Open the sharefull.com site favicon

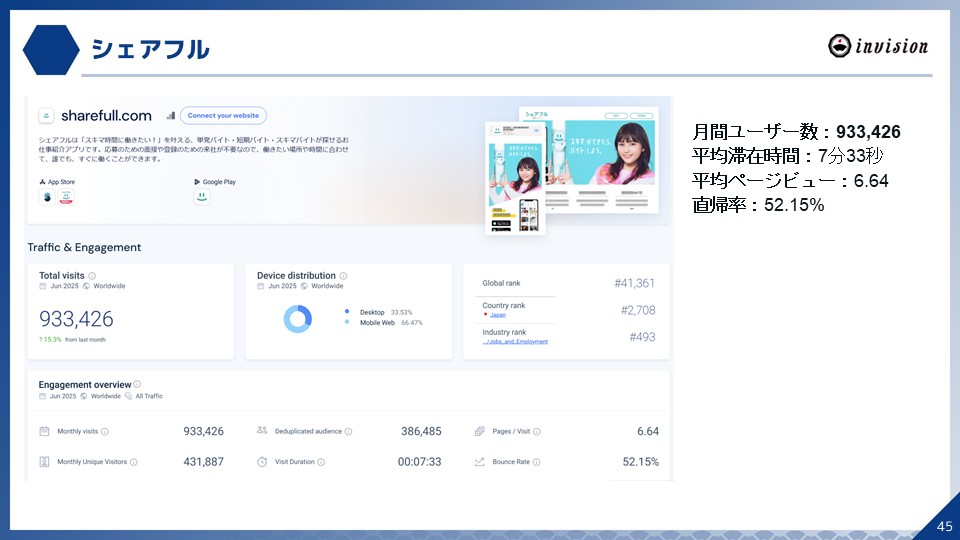click(46, 116)
